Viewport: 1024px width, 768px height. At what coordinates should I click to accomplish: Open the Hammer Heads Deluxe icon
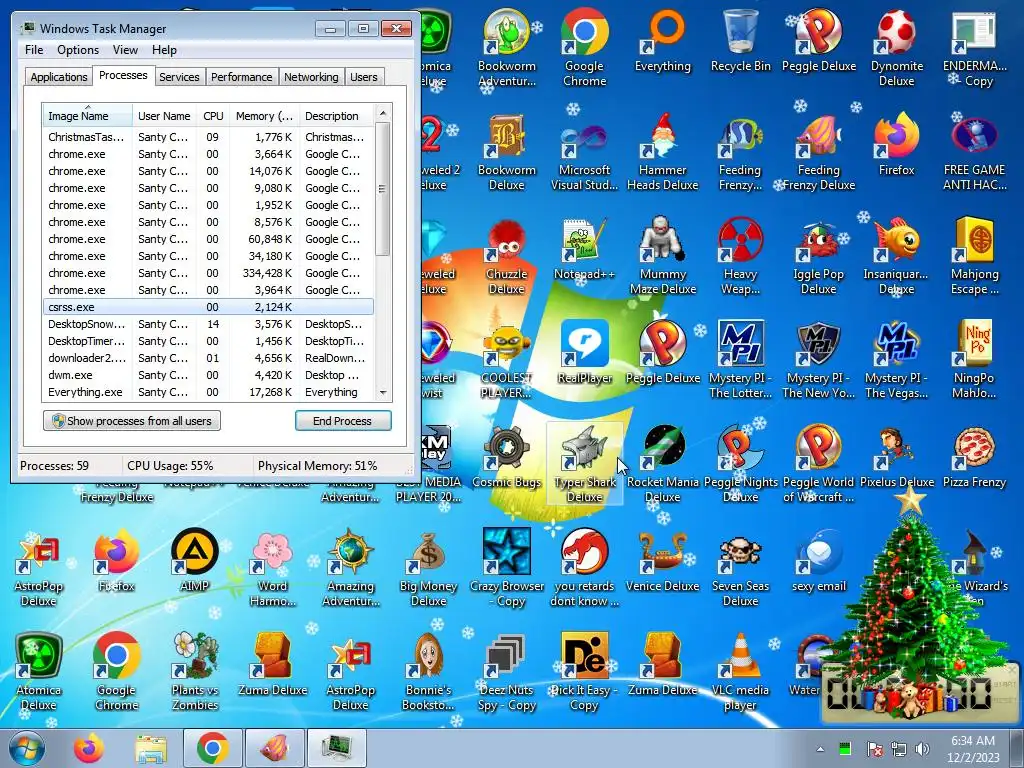[662, 152]
